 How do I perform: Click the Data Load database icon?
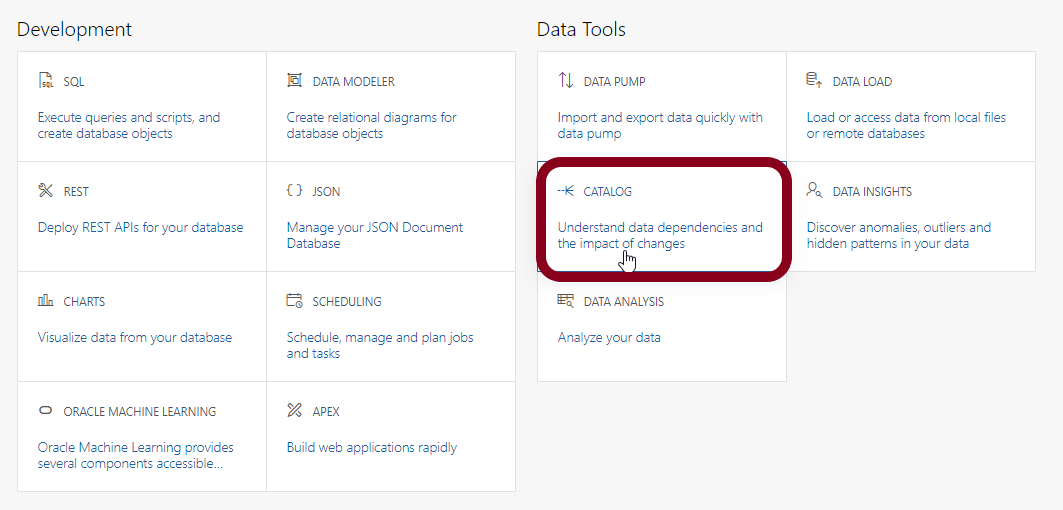click(814, 81)
